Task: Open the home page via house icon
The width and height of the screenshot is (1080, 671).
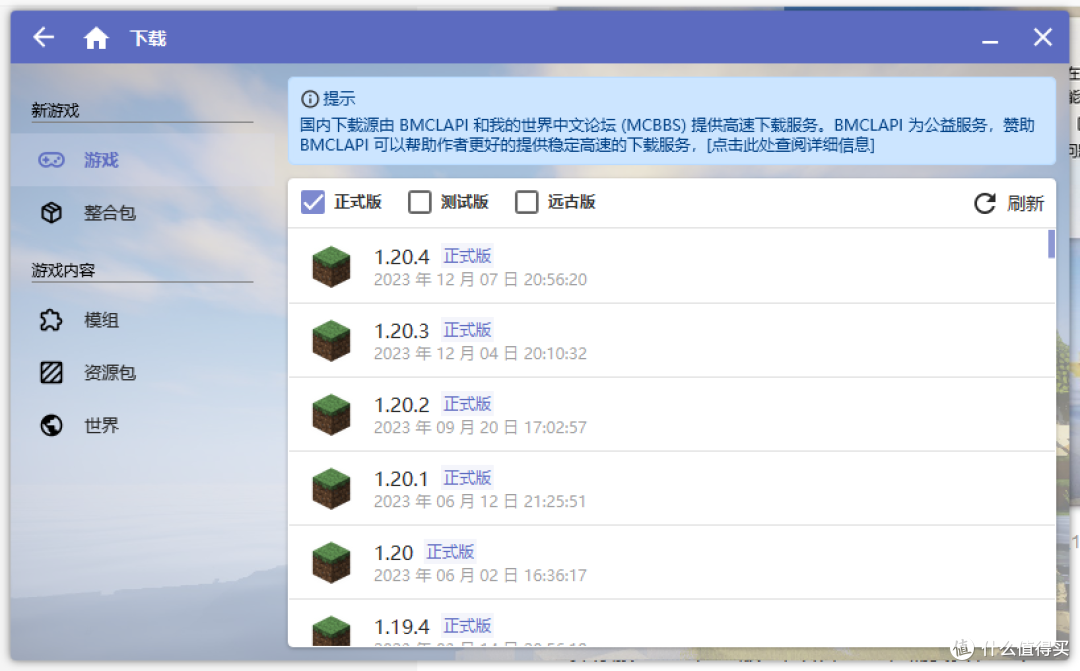Action: (96, 38)
